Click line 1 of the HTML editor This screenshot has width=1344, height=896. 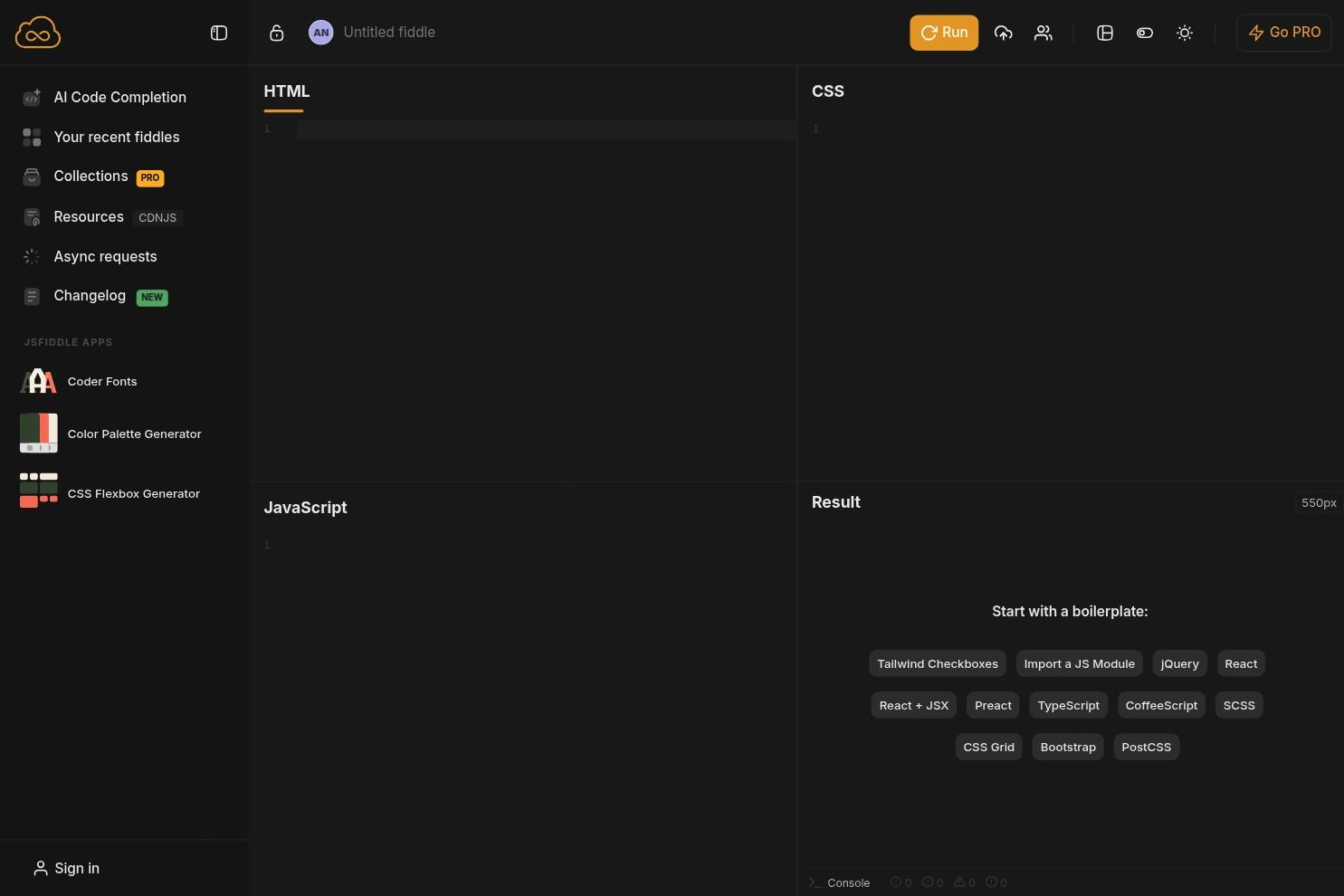546,129
